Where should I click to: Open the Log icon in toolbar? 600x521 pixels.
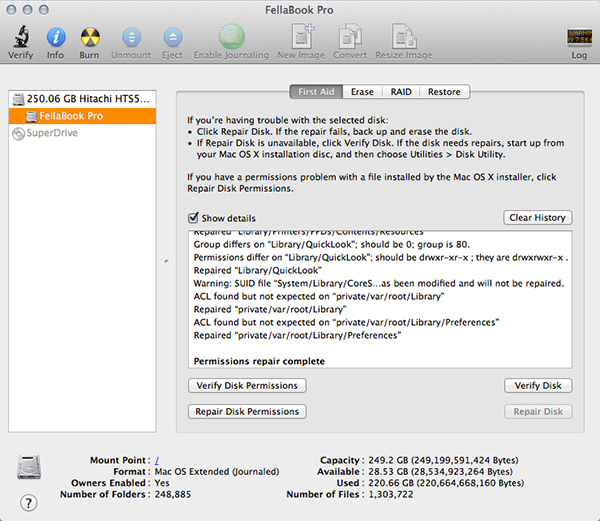579,37
